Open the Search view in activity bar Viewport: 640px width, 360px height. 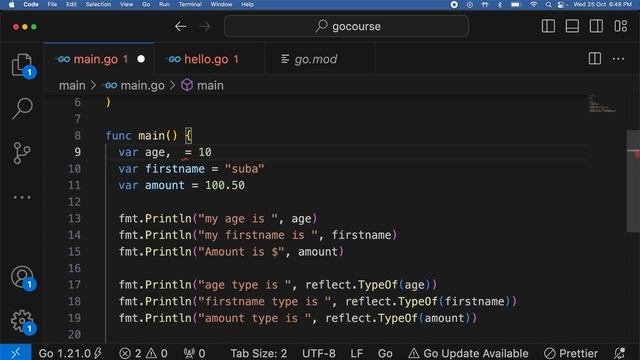coord(22,109)
